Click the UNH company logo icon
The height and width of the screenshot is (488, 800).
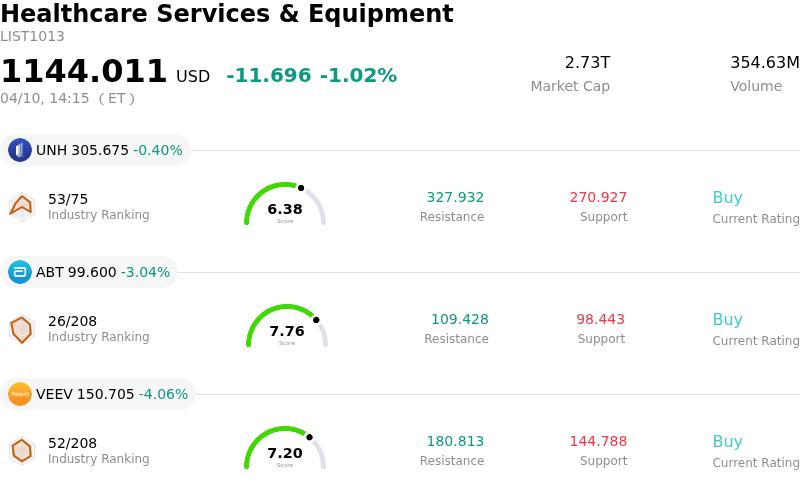pyautogui.click(x=20, y=150)
